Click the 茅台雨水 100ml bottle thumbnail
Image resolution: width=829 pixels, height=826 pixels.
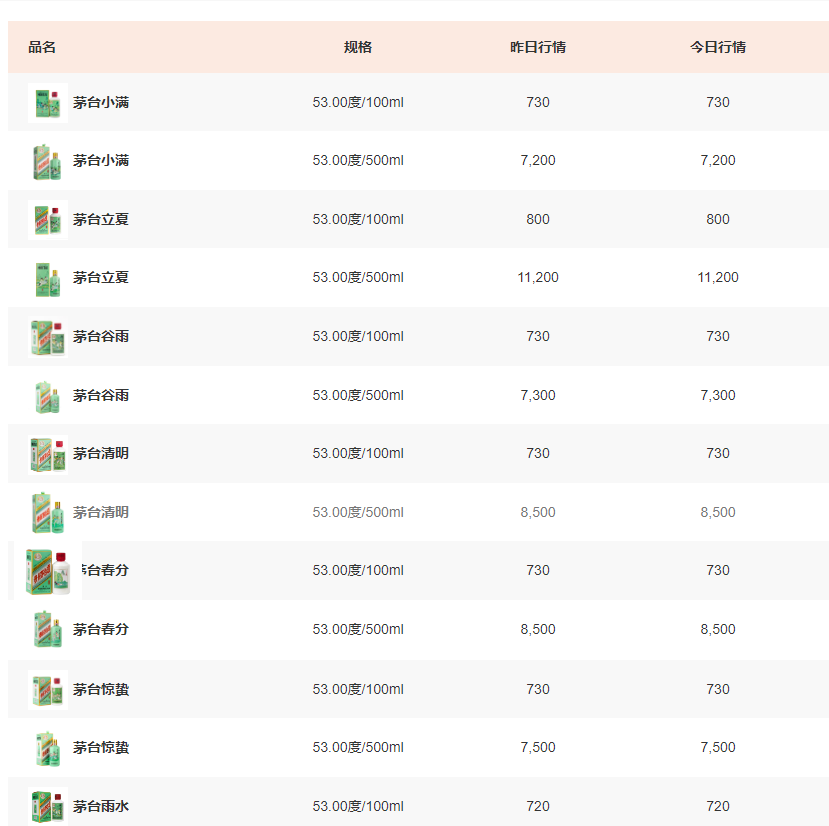tap(48, 806)
